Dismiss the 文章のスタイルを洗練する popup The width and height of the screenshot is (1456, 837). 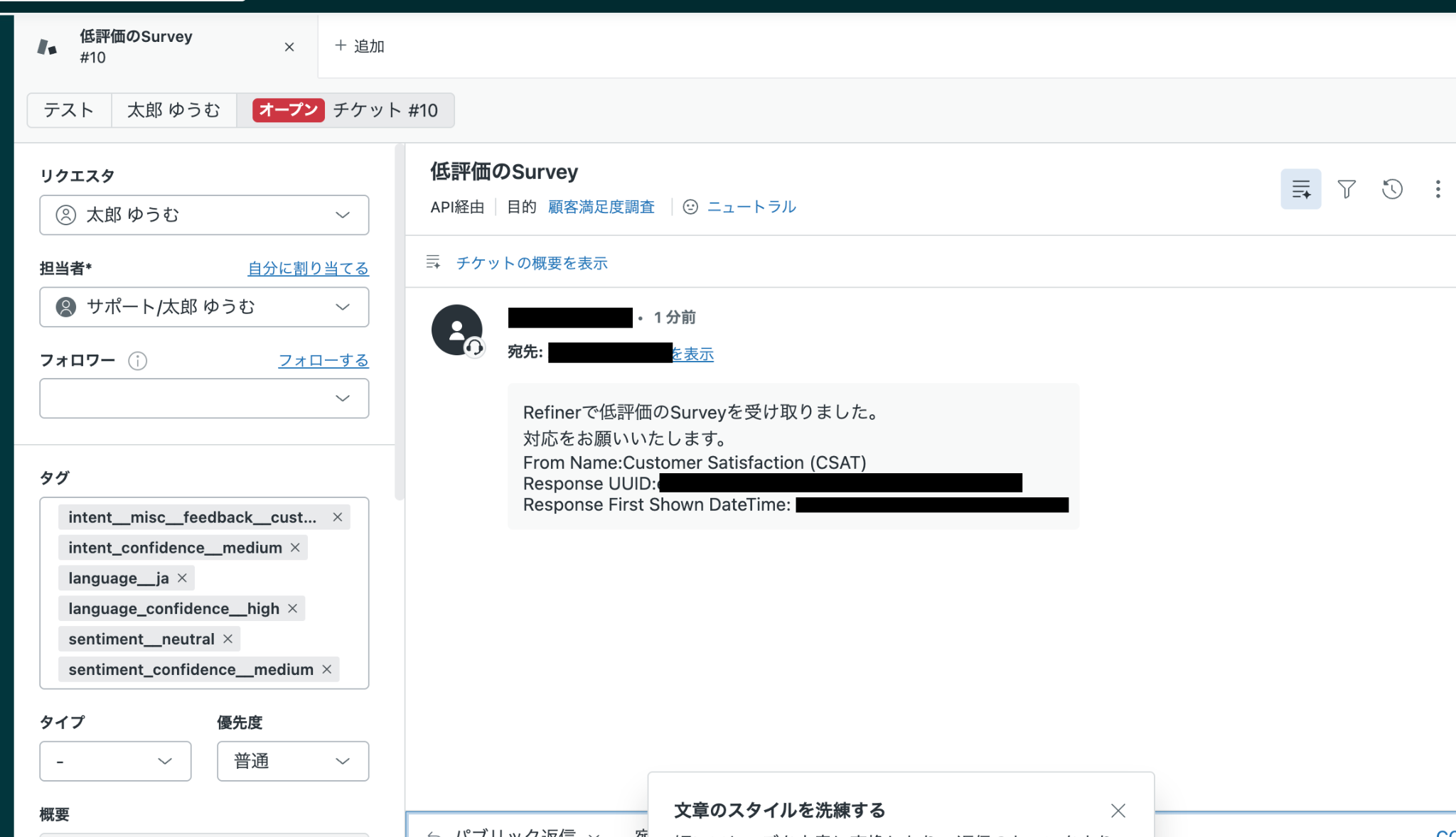(1118, 811)
